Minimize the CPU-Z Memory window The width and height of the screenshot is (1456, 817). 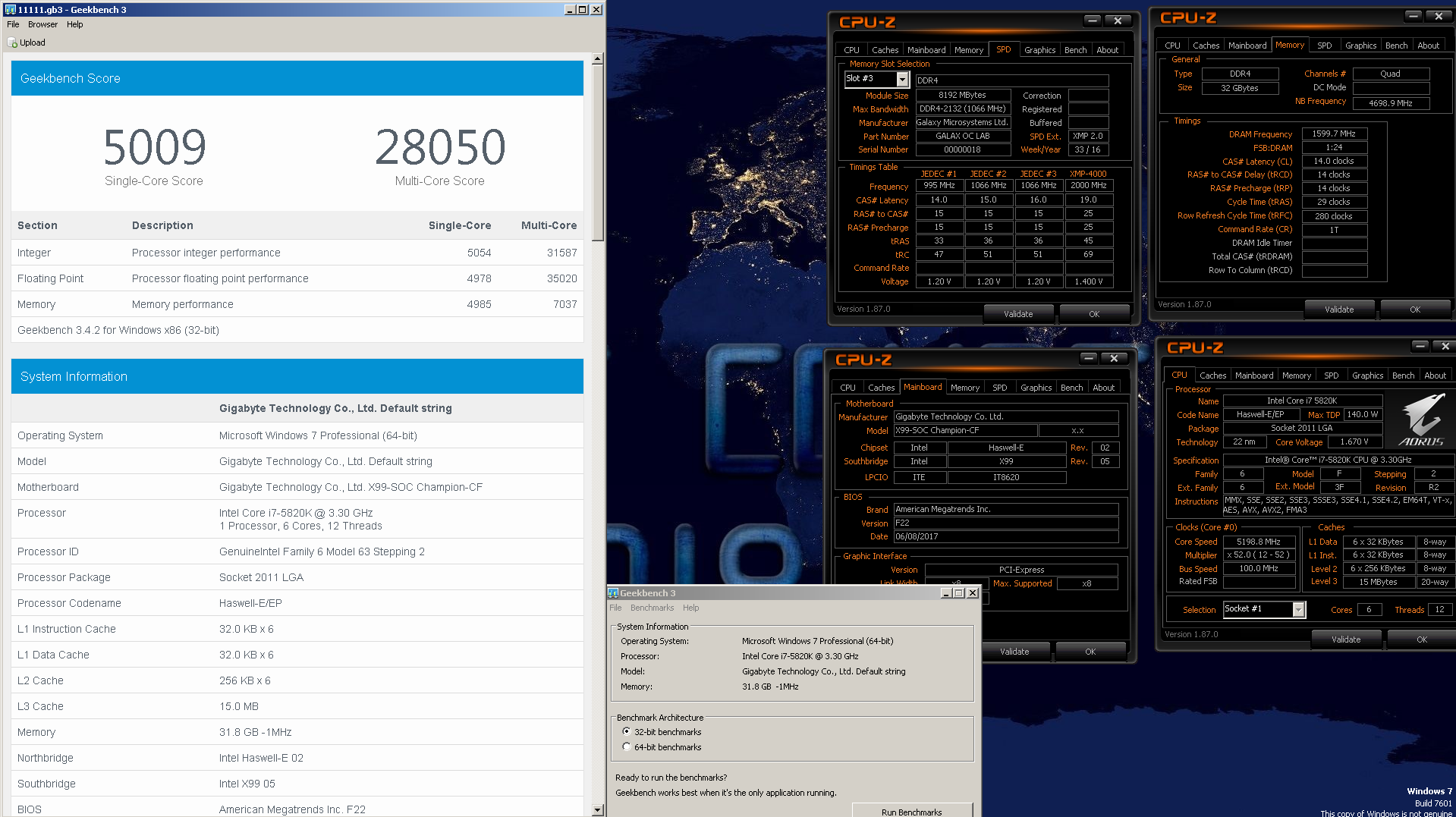1414,16
